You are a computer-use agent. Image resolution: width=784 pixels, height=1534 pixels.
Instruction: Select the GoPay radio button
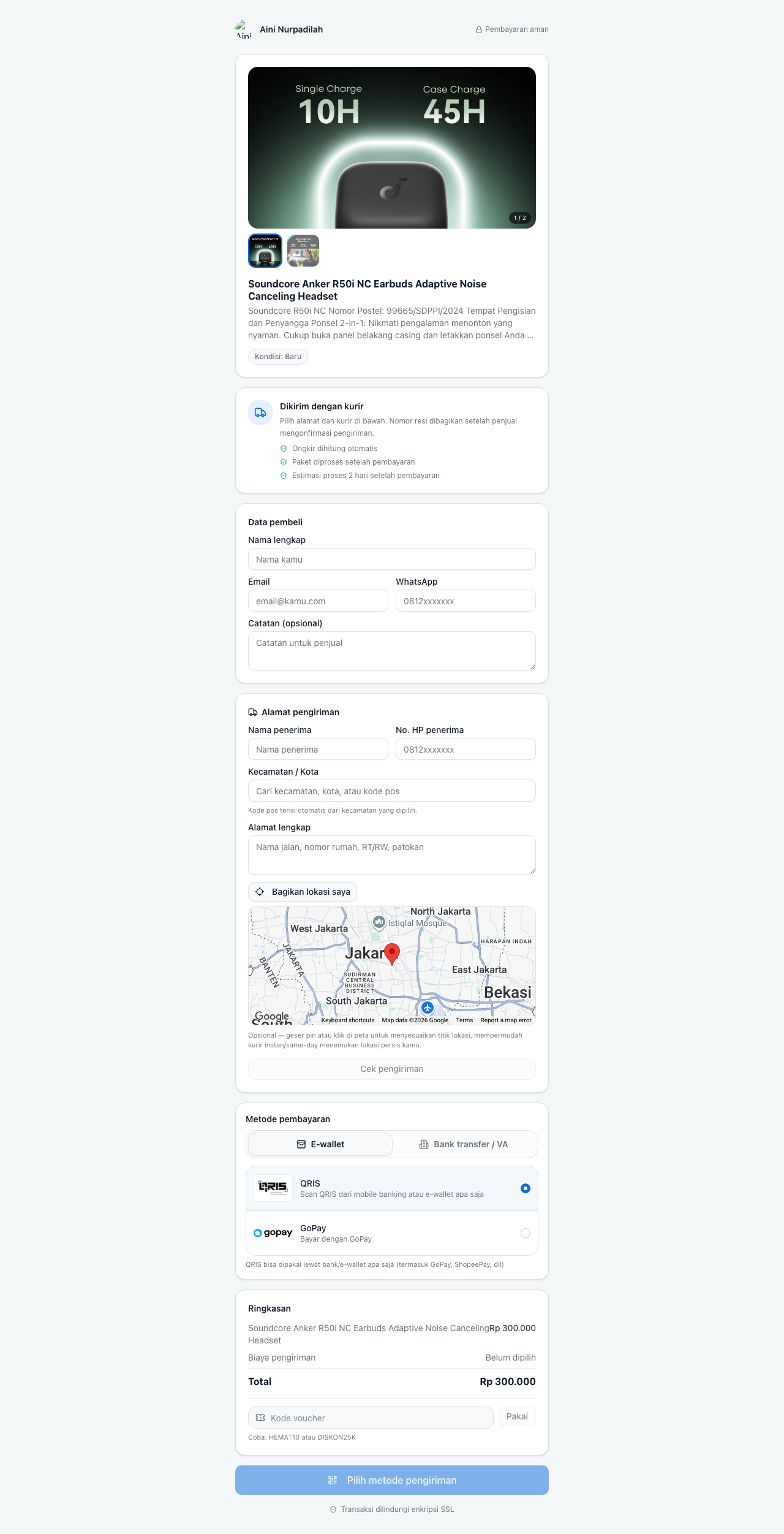tap(526, 1233)
